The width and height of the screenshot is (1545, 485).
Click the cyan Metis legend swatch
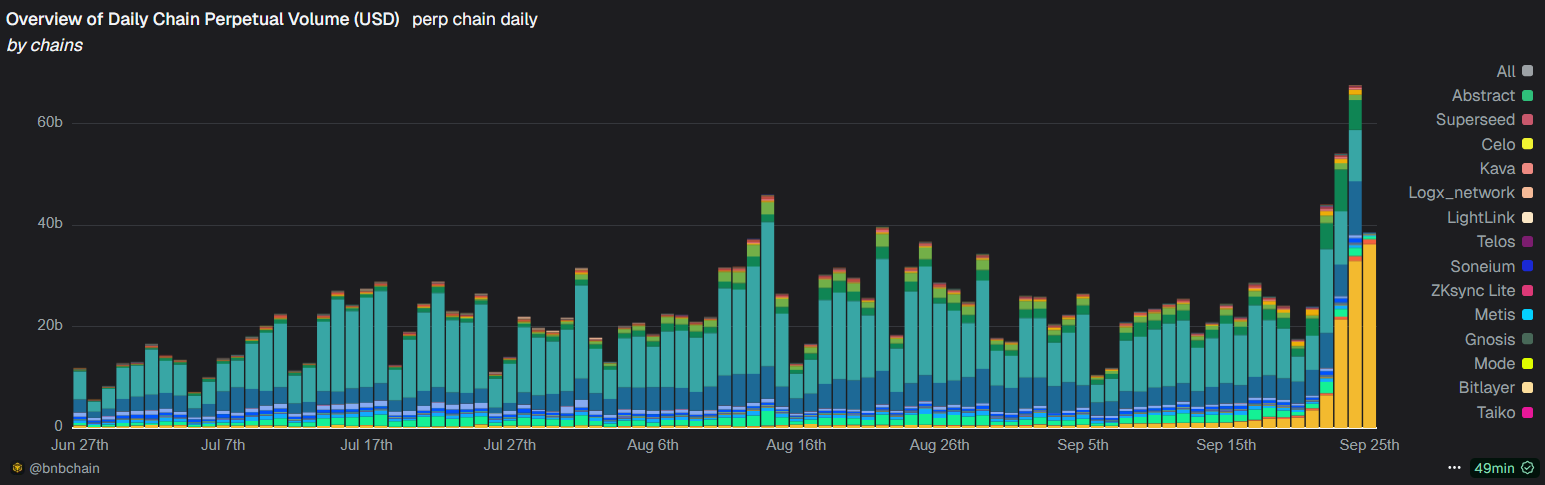pos(1527,316)
